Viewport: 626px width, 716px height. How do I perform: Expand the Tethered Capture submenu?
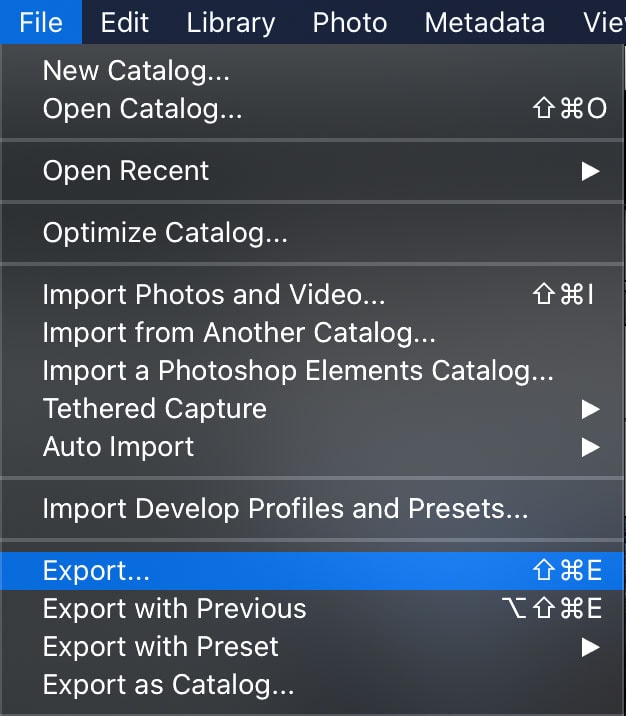pyautogui.click(x=313, y=409)
